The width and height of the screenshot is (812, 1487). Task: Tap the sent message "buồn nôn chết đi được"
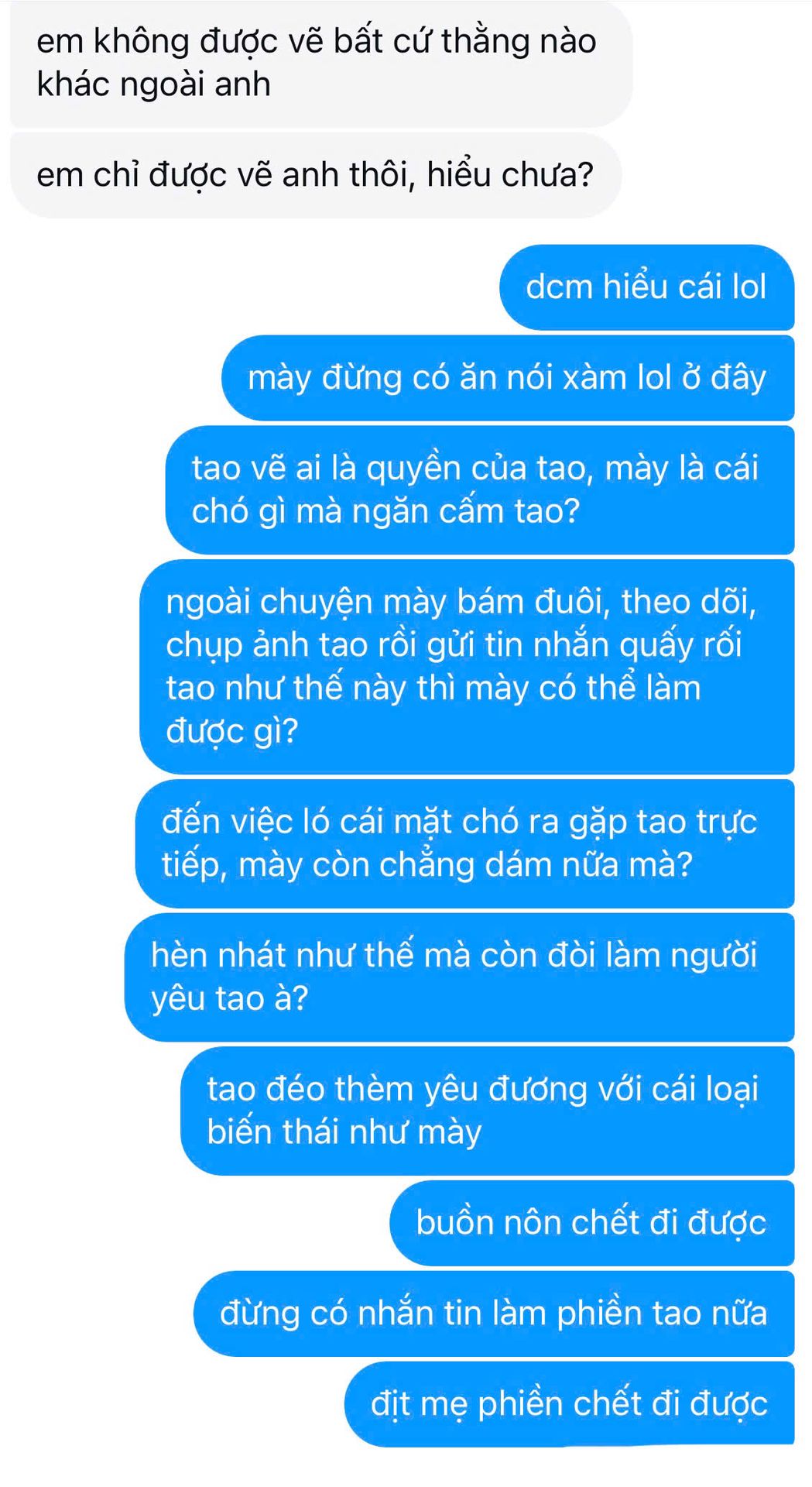(x=592, y=1223)
